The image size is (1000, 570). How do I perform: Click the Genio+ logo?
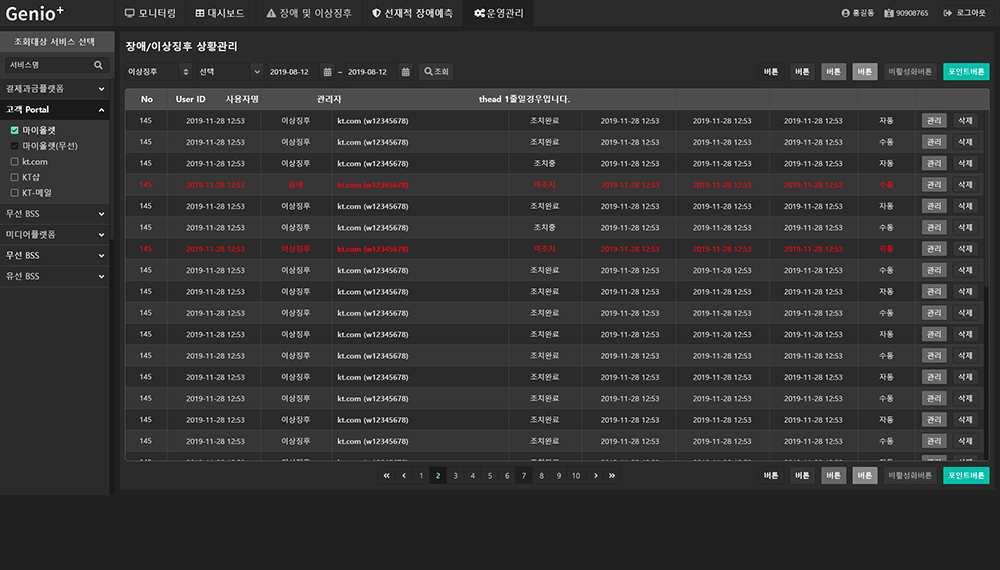tap(34, 13)
